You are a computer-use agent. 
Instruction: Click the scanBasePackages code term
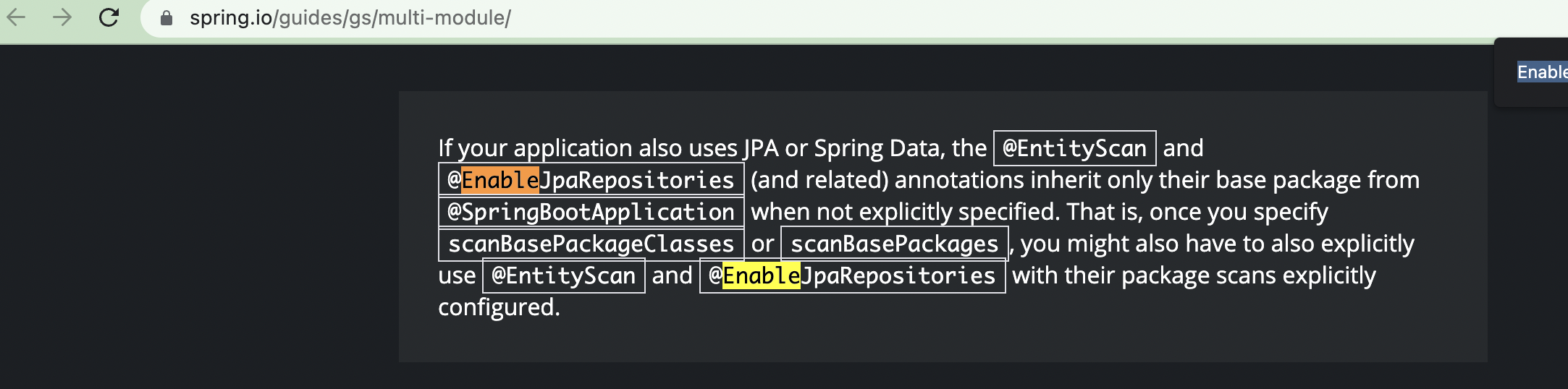[x=894, y=244]
